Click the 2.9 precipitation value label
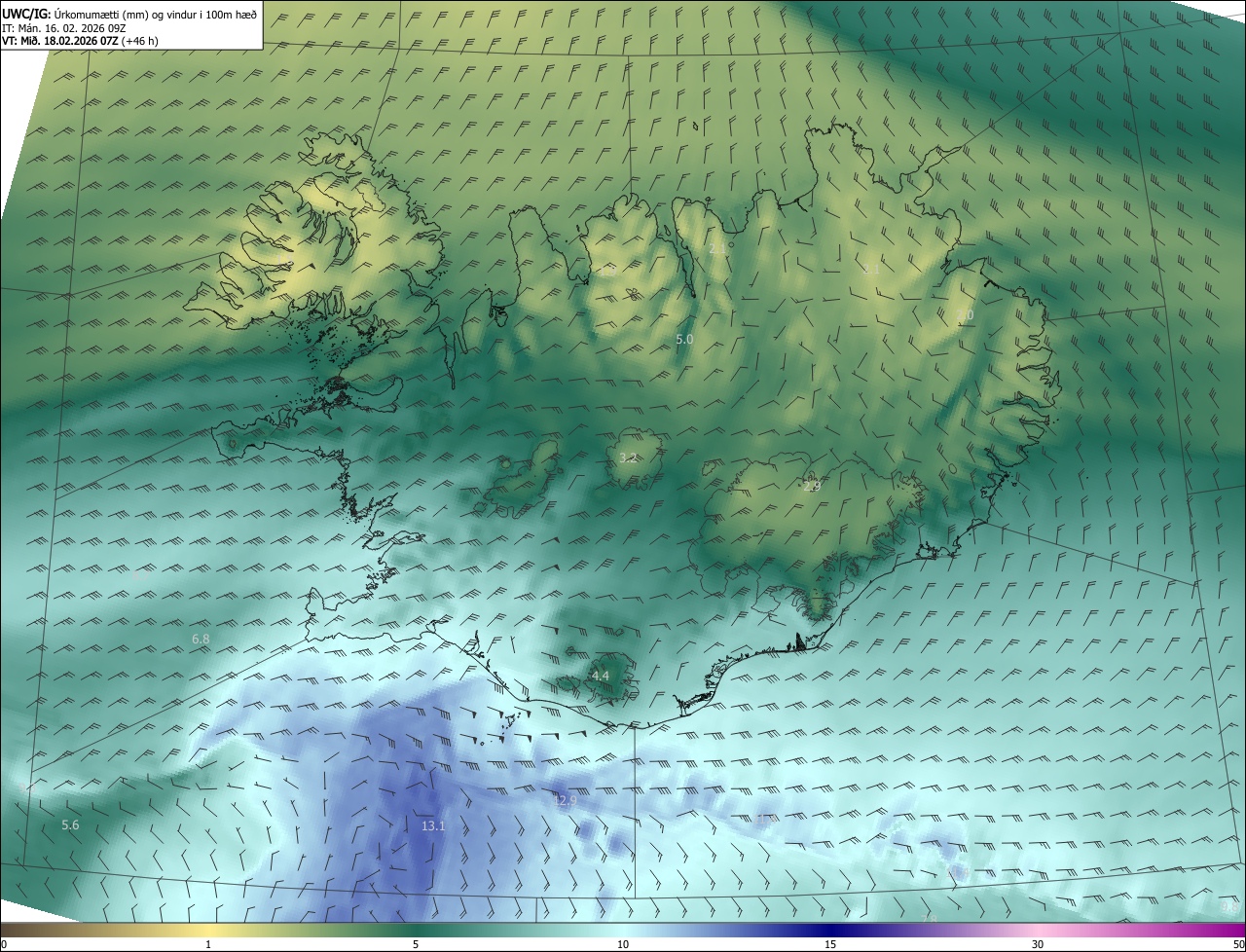Viewport: 1246px width, 952px height. coord(812,485)
